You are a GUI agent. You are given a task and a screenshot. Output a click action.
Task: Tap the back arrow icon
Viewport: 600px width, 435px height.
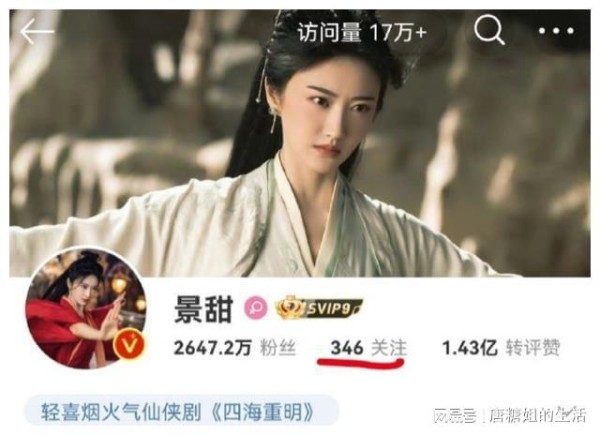click(37, 31)
